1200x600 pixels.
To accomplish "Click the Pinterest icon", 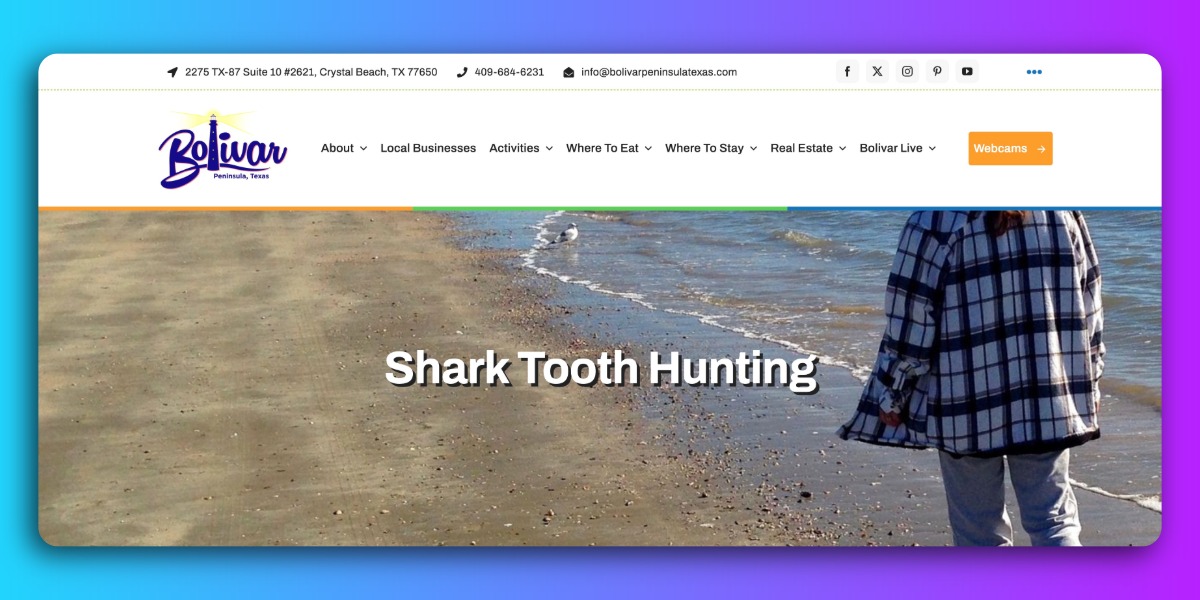I will (x=937, y=71).
